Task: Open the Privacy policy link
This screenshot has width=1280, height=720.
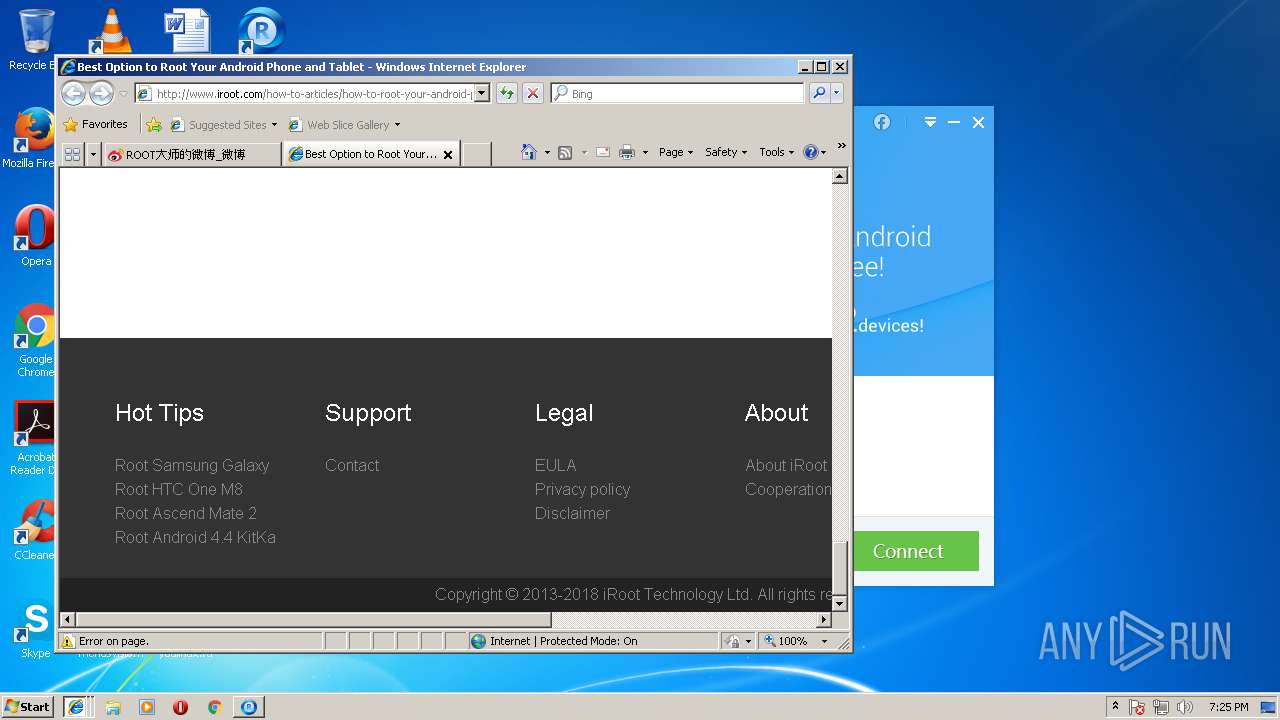Action: click(582, 489)
